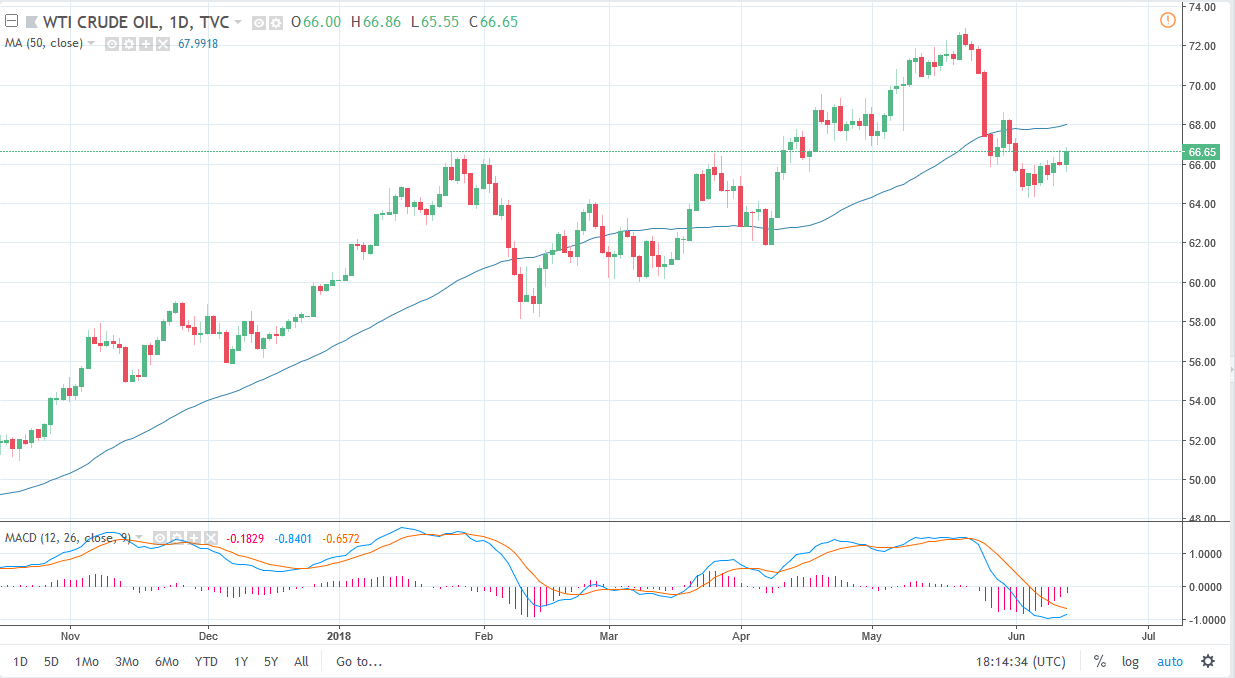Remove the MACD indicator with the X icon
This screenshot has height=678, width=1235.
click(x=209, y=539)
